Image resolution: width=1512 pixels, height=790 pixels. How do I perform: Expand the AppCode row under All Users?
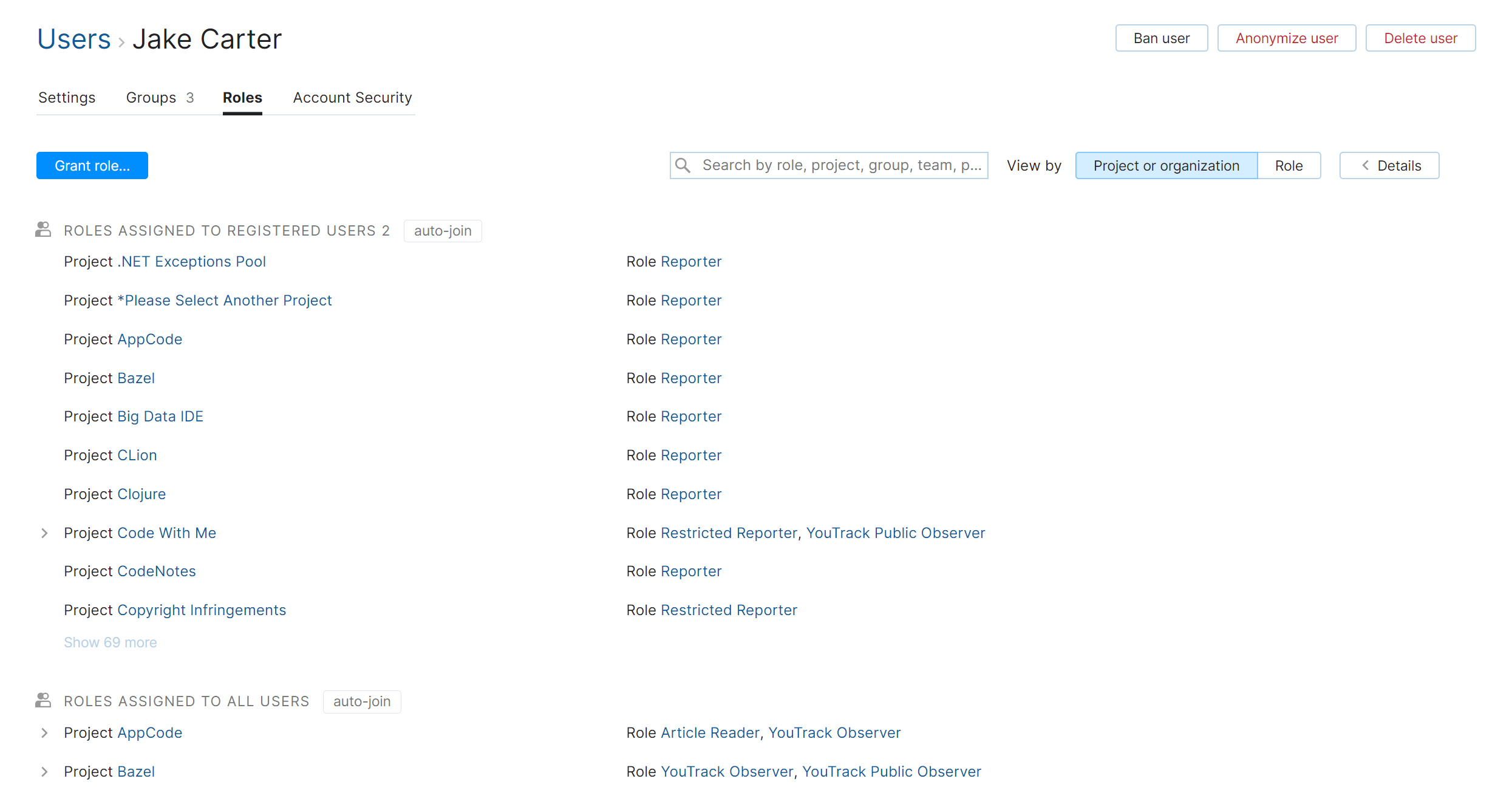[44, 733]
